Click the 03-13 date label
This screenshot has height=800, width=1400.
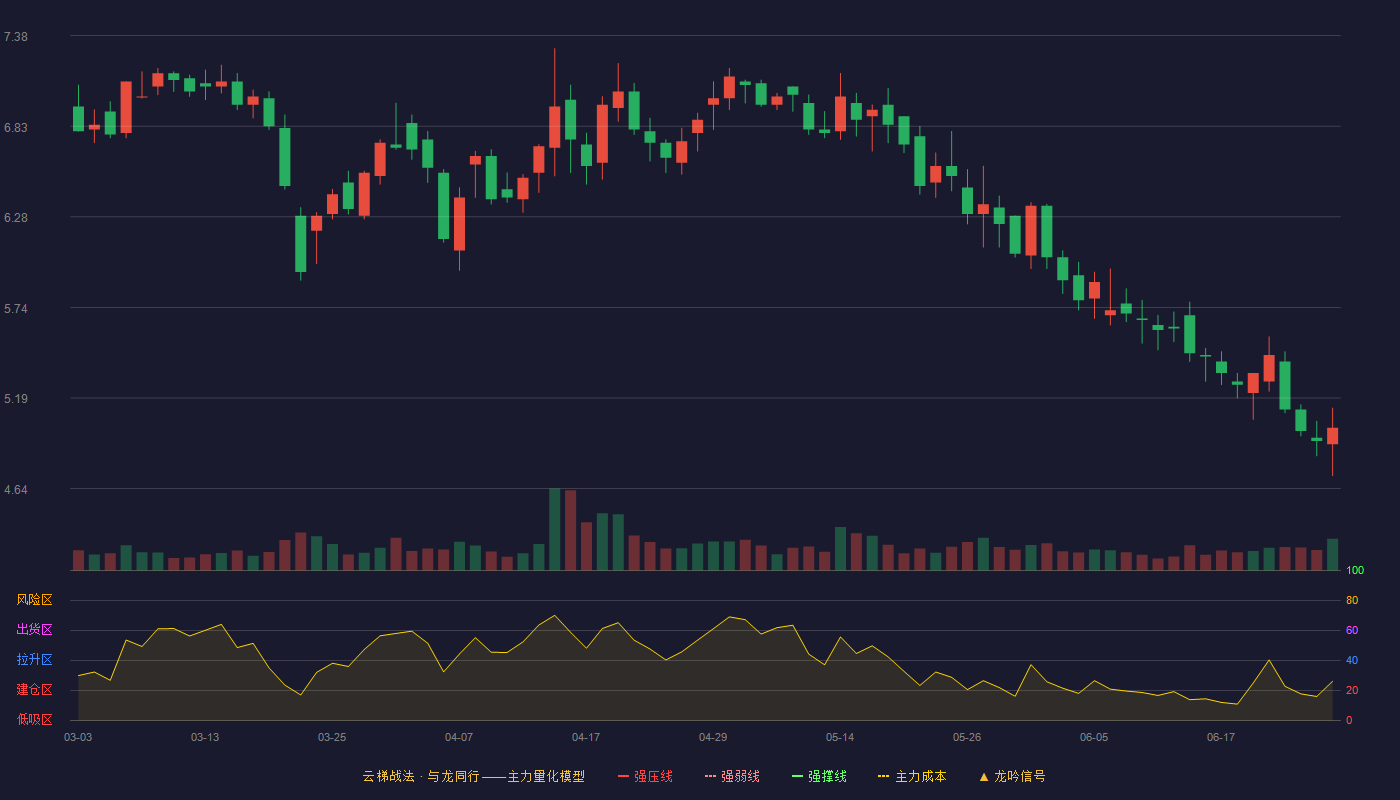205,737
